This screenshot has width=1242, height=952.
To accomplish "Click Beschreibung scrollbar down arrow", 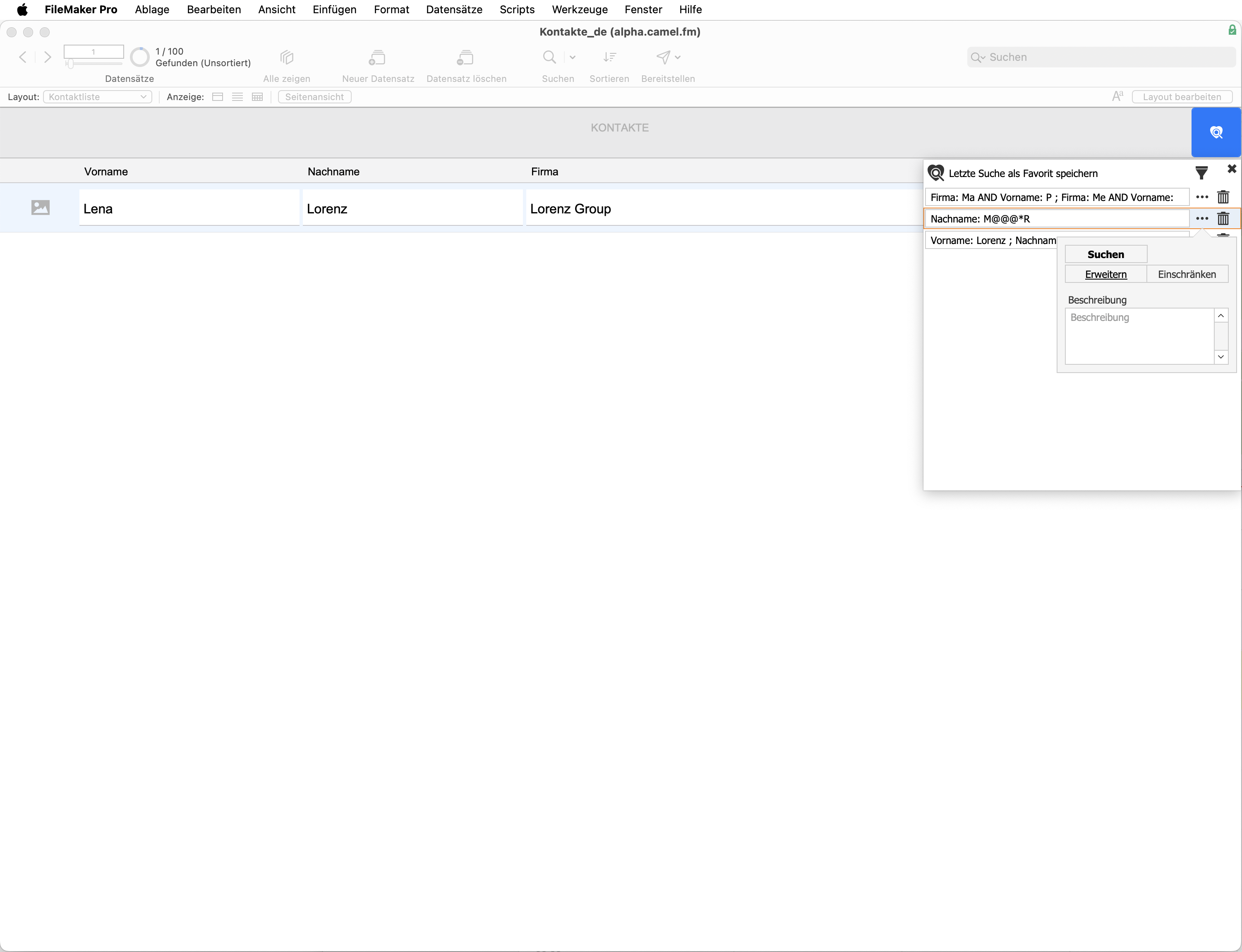I will 1221,357.
